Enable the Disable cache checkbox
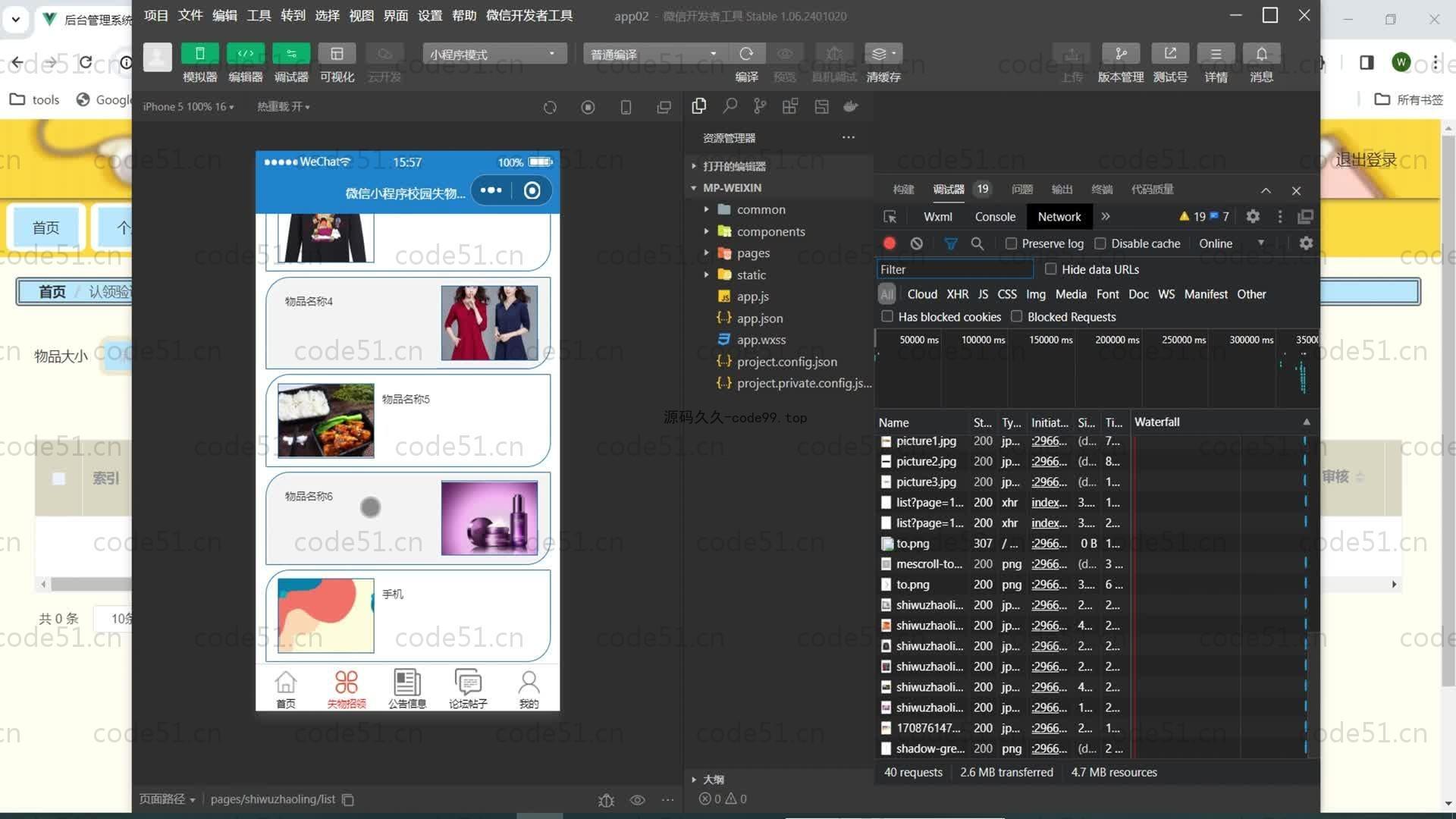The height and width of the screenshot is (819, 1456). 1100,243
